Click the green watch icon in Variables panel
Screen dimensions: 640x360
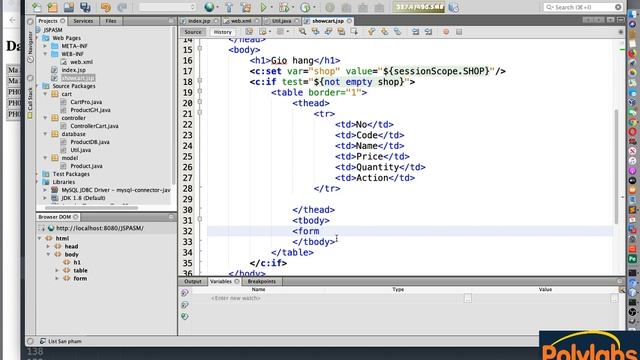pos(185,316)
